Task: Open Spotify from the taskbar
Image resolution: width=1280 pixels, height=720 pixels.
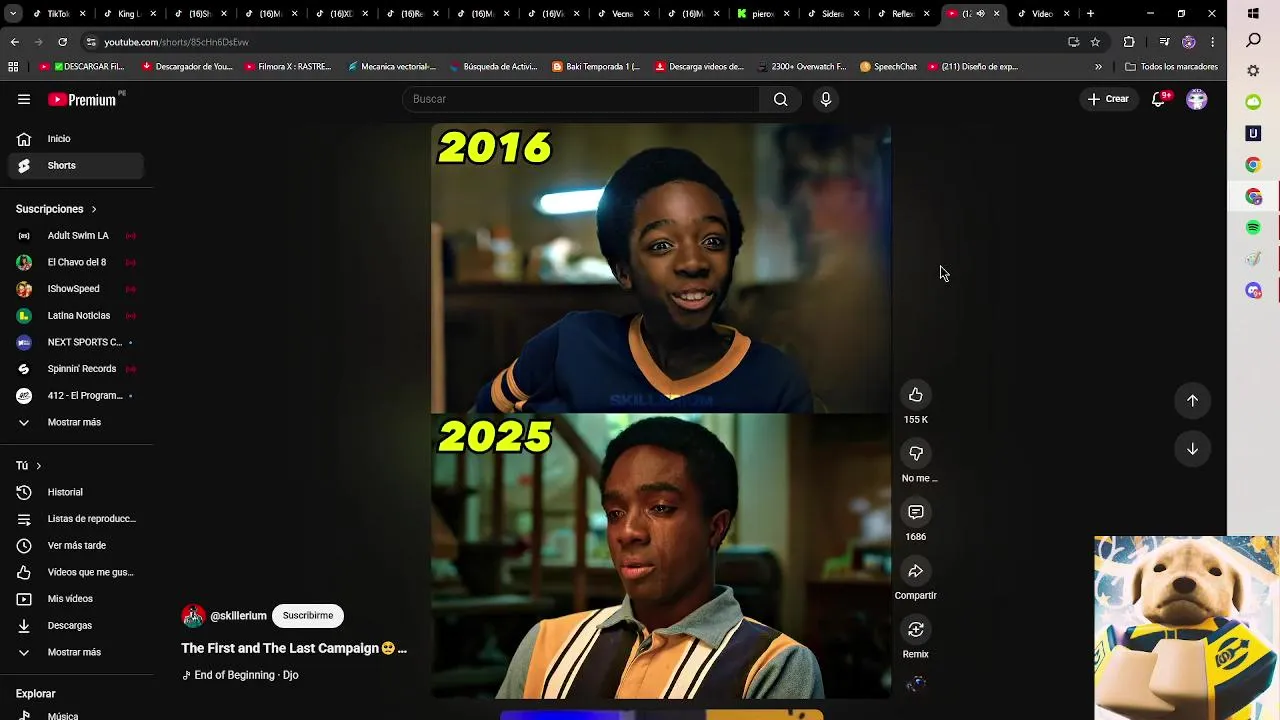Action: (1253, 228)
